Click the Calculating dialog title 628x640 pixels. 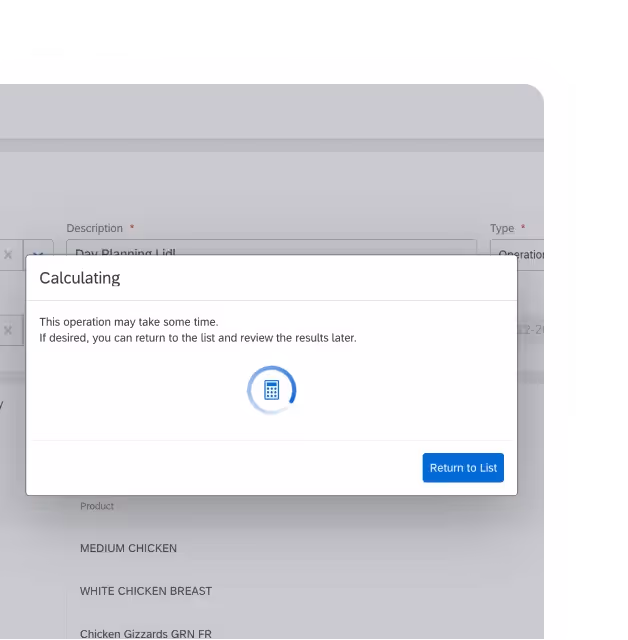point(80,278)
